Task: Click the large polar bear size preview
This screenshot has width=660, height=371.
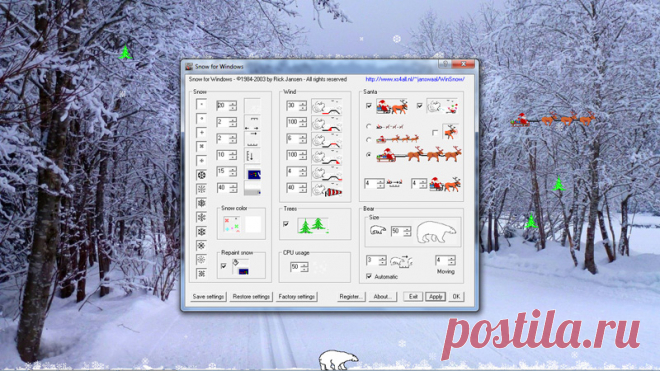Action: (436, 232)
